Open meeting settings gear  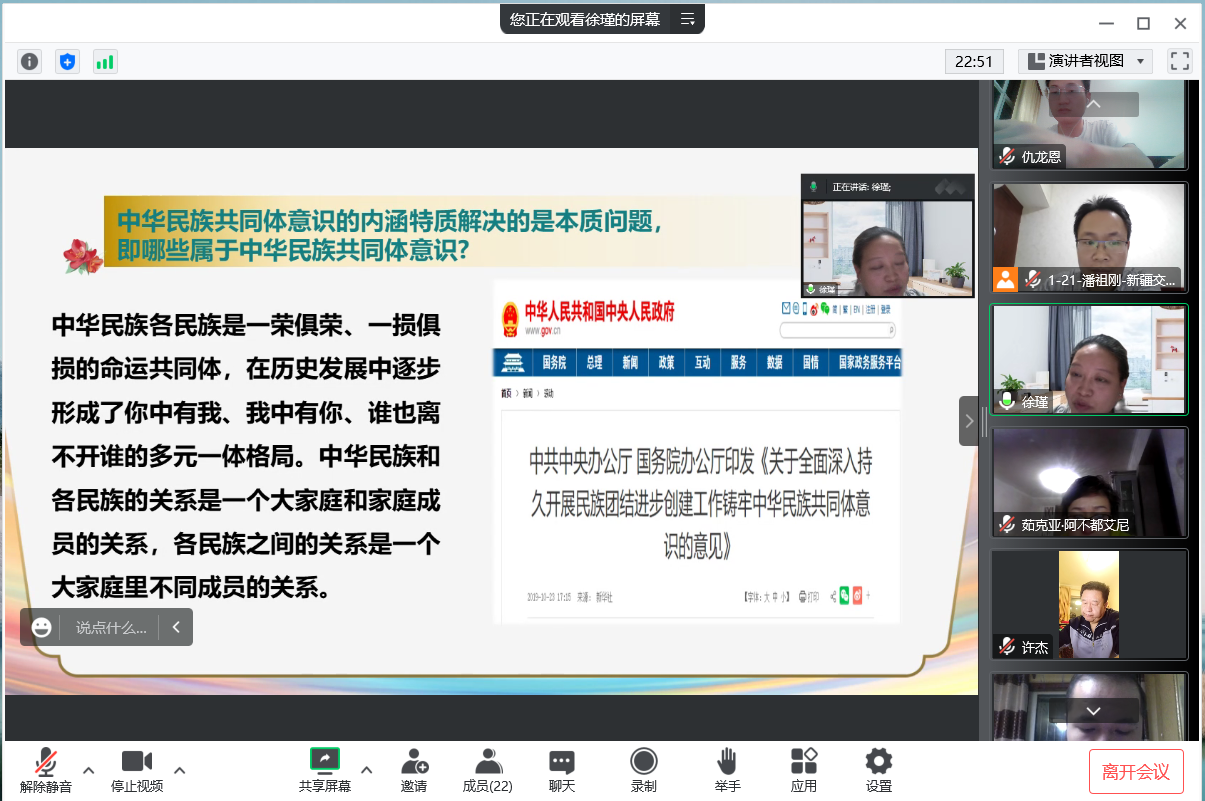point(879,770)
